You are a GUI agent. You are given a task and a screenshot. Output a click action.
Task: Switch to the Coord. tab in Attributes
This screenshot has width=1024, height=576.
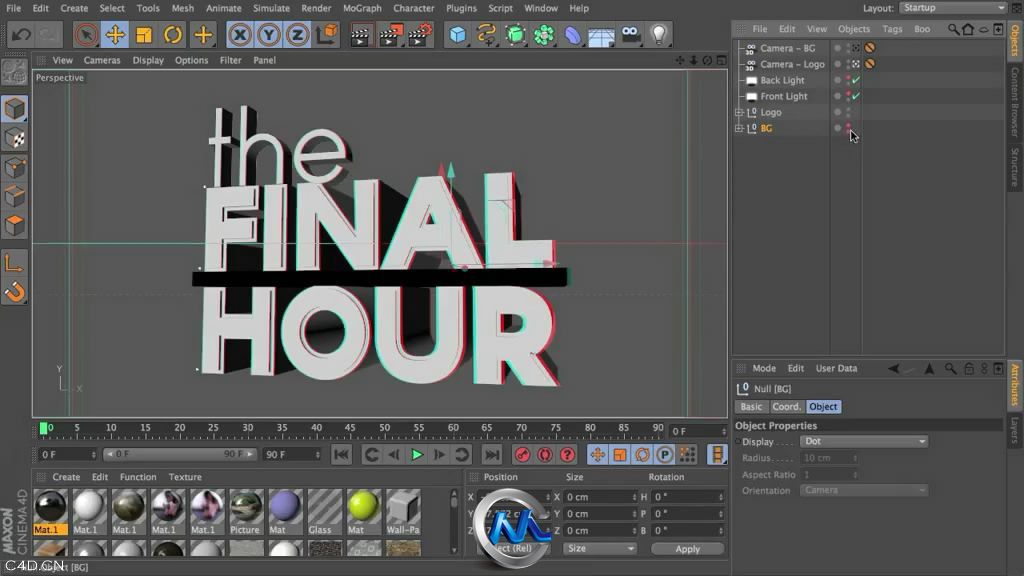(x=786, y=406)
